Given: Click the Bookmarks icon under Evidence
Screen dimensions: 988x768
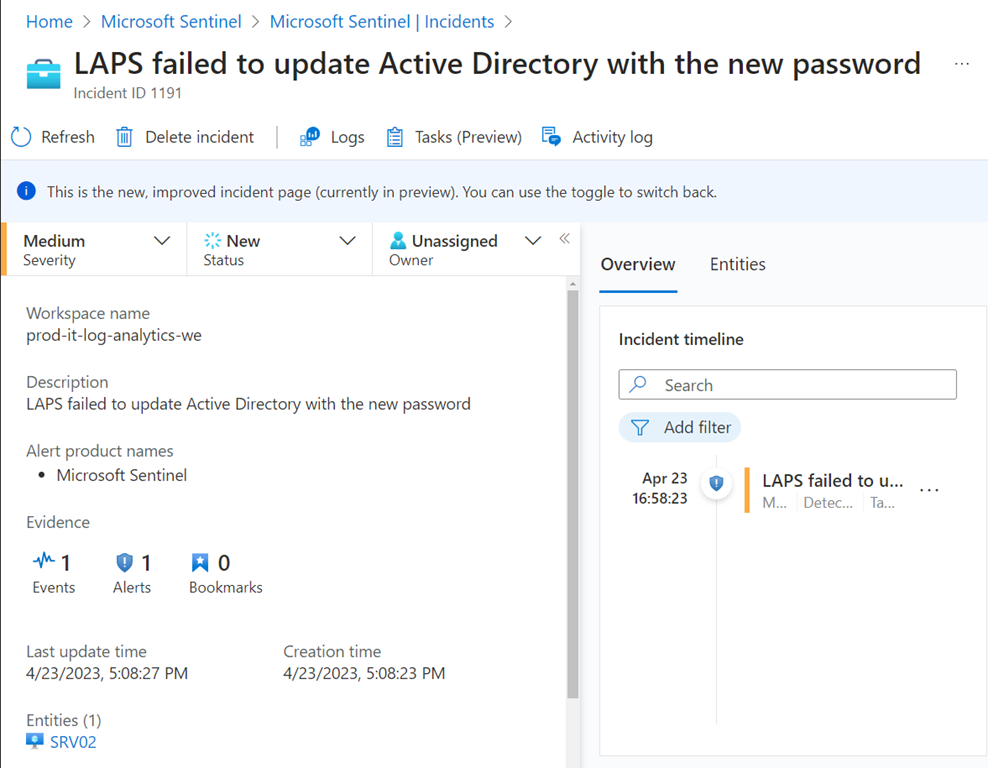Looking at the screenshot, I should pos(200,563).
